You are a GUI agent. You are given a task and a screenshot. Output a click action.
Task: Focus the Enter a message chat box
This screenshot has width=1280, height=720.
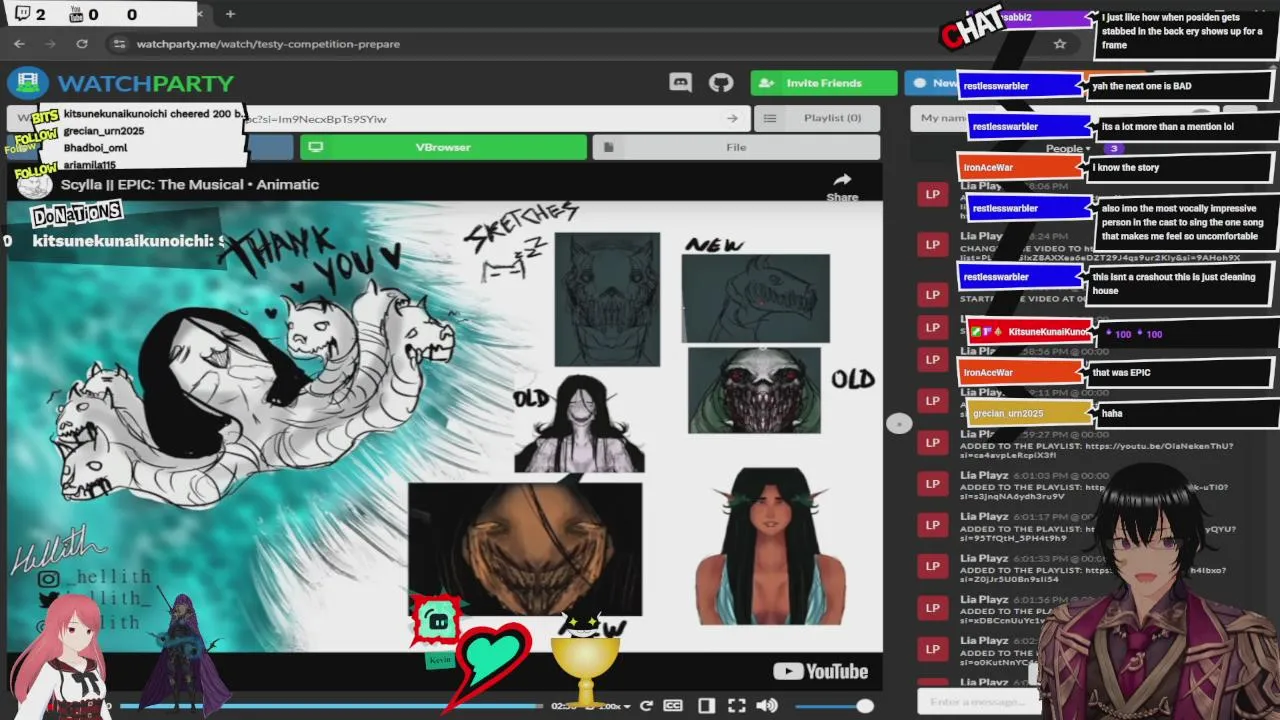978,702
